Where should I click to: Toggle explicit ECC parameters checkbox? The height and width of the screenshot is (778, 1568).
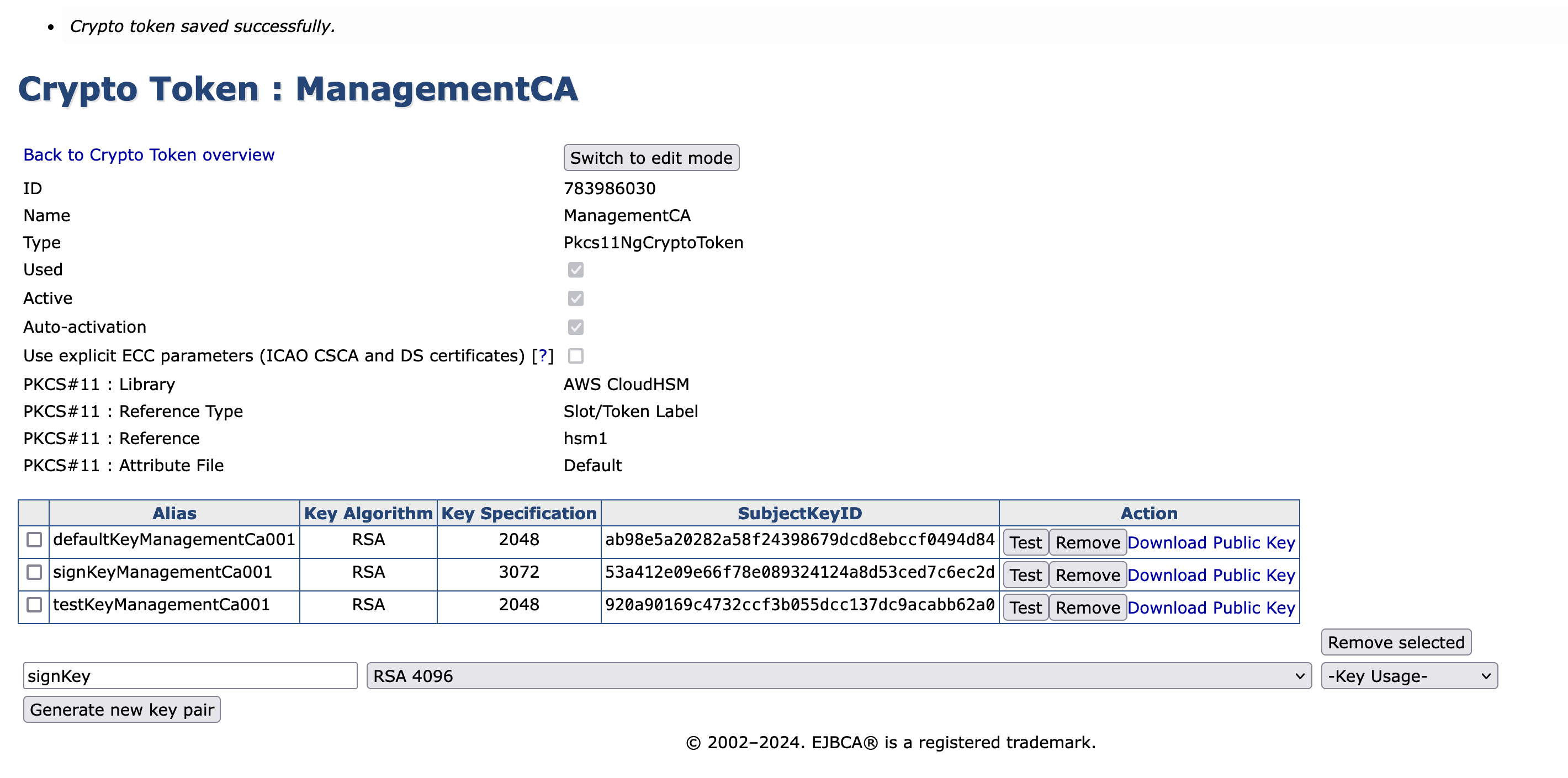(575, 356)
